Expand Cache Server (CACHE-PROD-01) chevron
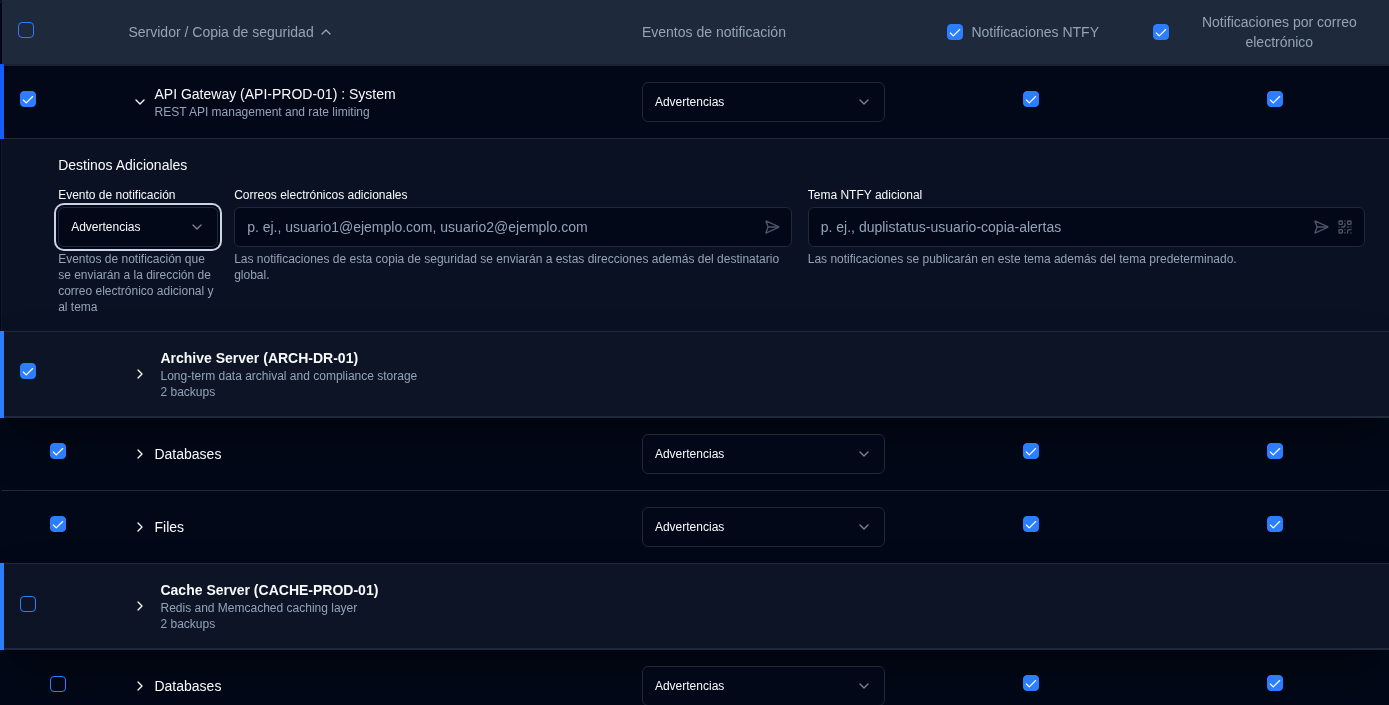Screen dimensions: 1389x705 point(140,606)
